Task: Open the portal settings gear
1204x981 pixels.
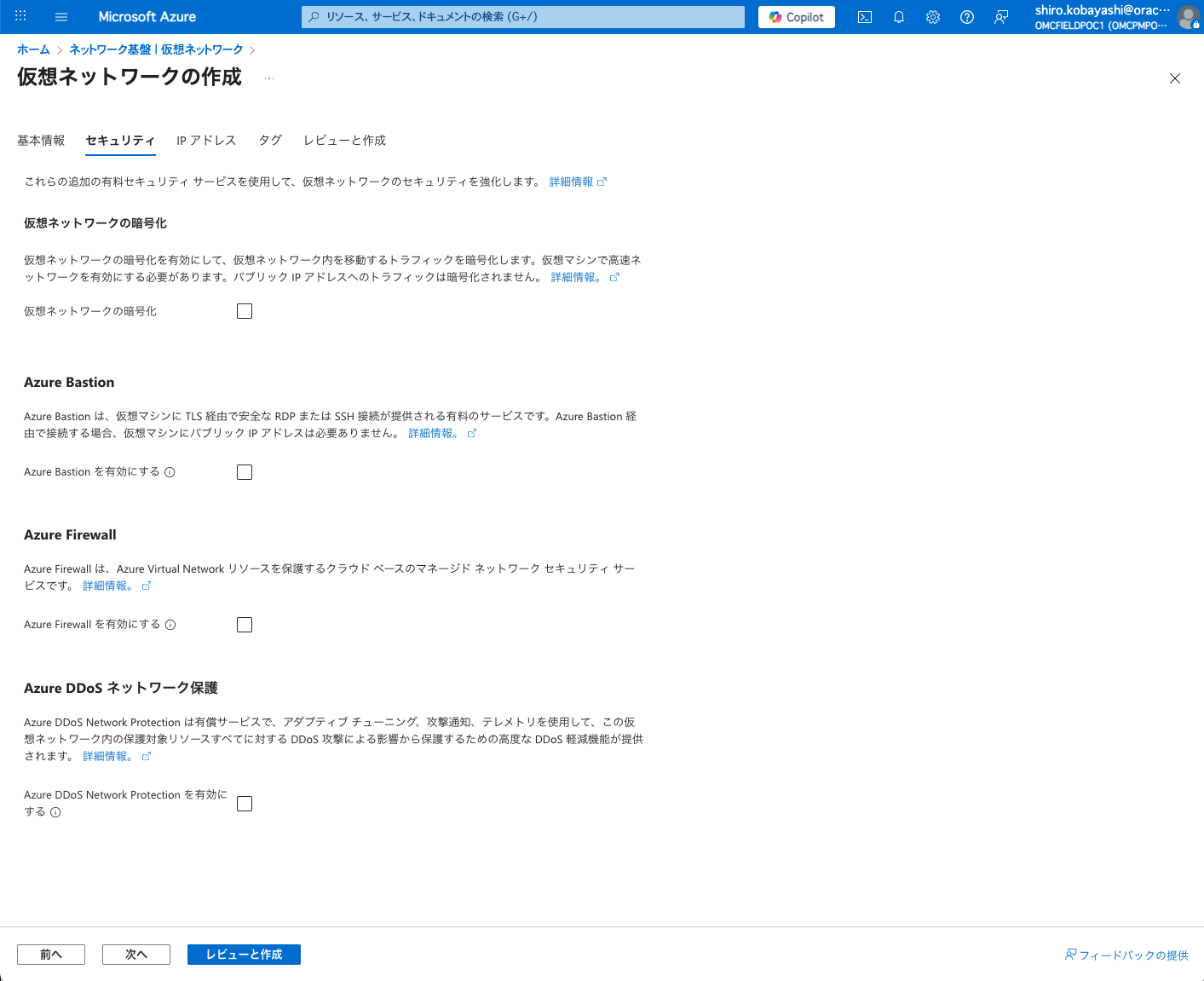Action: [x=932, y=16]
